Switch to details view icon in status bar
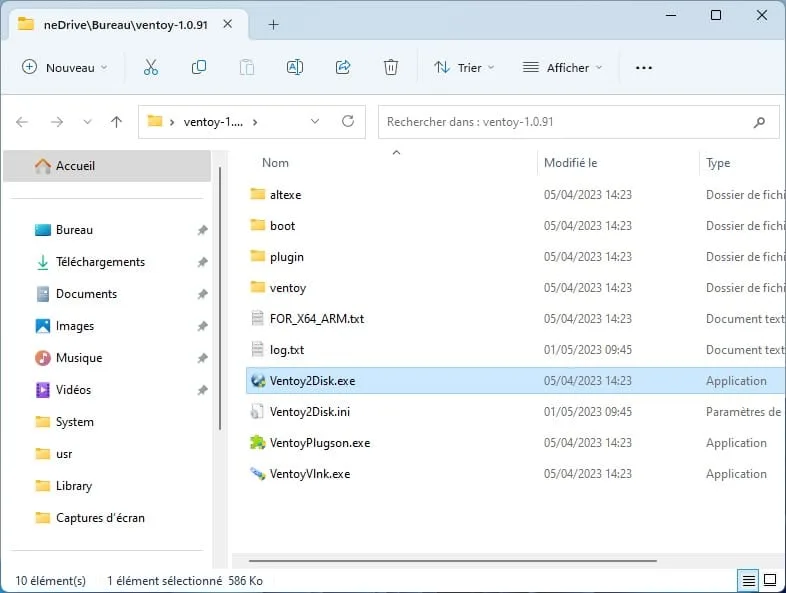The width and height of the screenshot is (786, 593). [748, 580]
